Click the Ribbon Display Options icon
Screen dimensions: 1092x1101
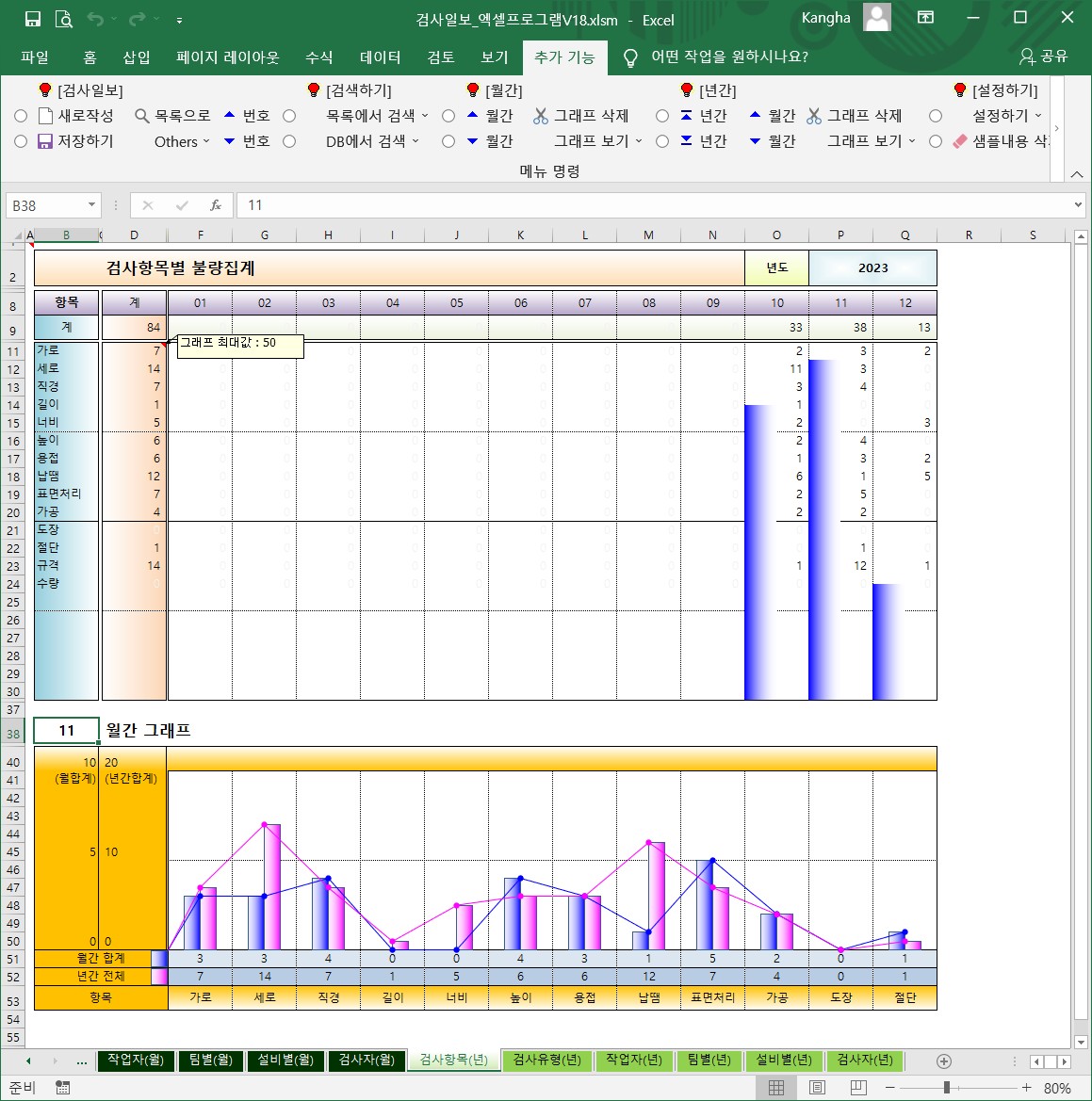(x=925, y=18)
